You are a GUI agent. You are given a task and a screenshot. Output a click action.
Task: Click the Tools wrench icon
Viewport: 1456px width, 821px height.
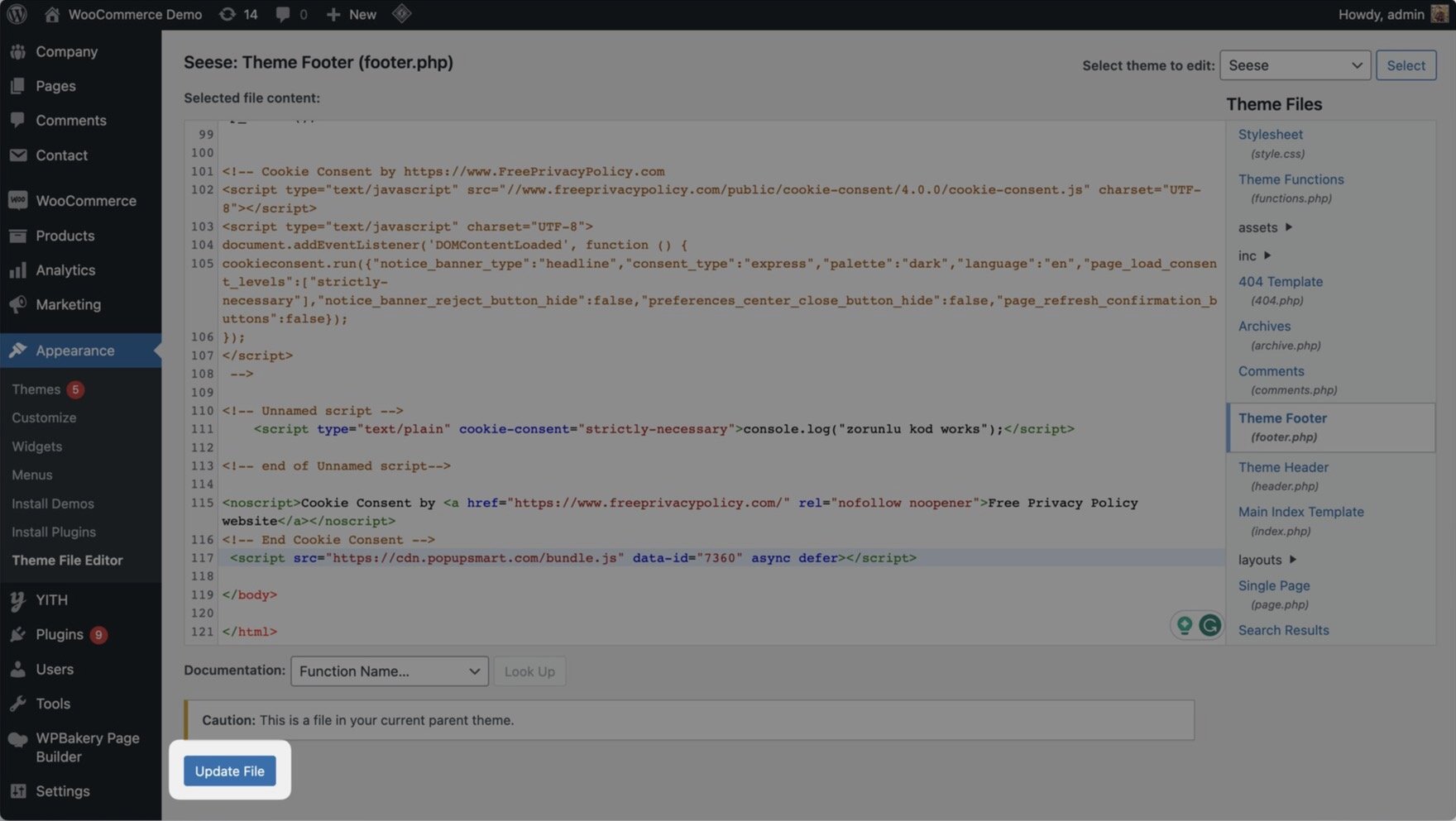pyautogui.click(x=17, y=704)
